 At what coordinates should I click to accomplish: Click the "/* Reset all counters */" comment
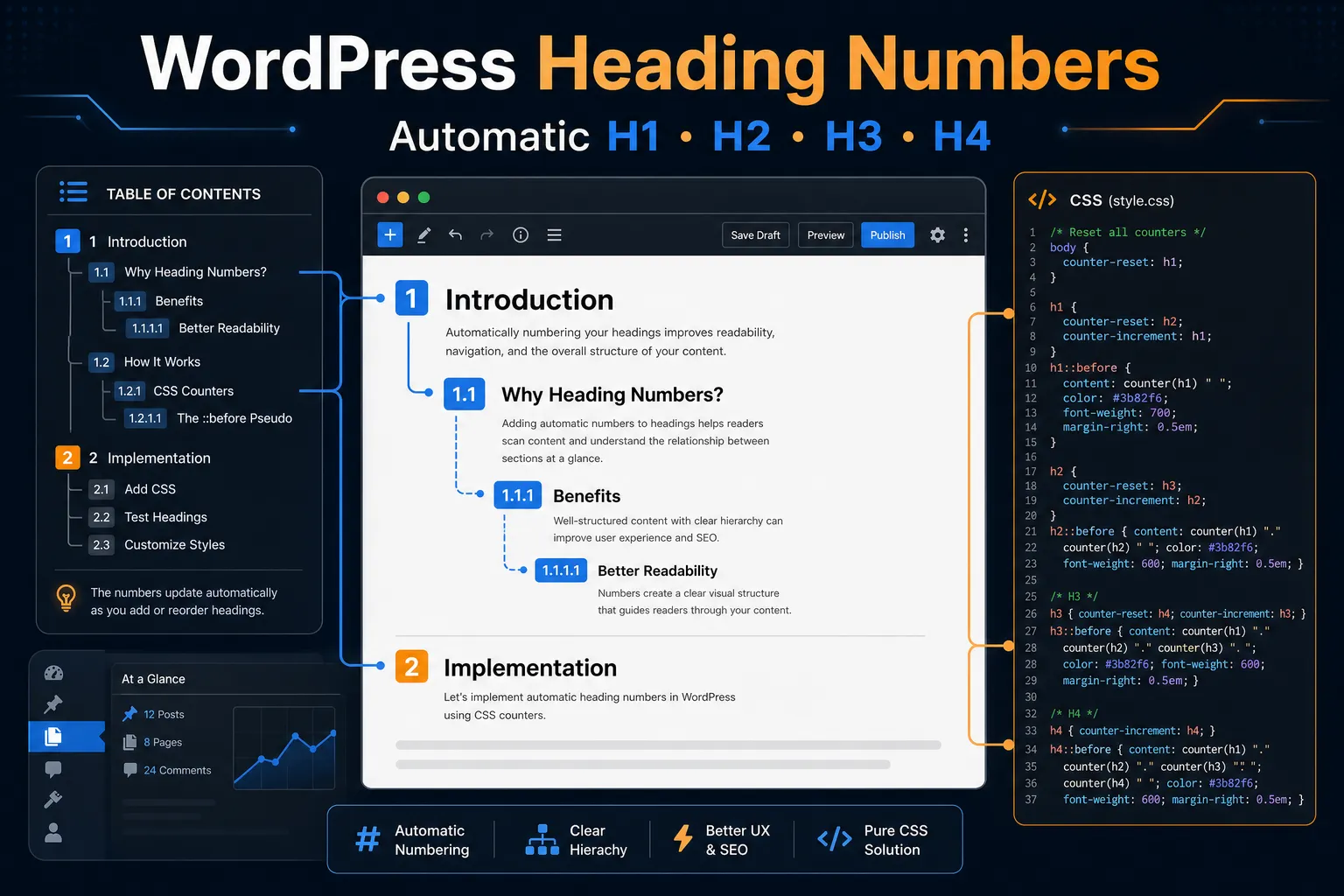[1128, 232]
